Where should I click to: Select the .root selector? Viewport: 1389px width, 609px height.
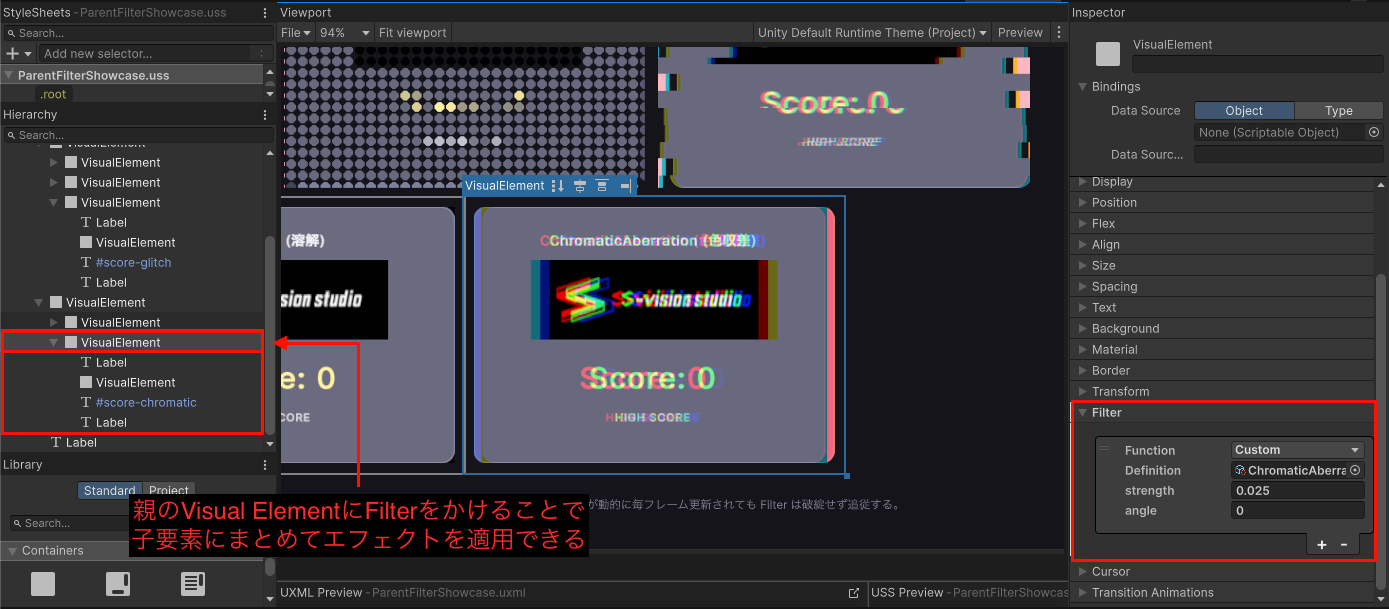(x=53, y=94)
